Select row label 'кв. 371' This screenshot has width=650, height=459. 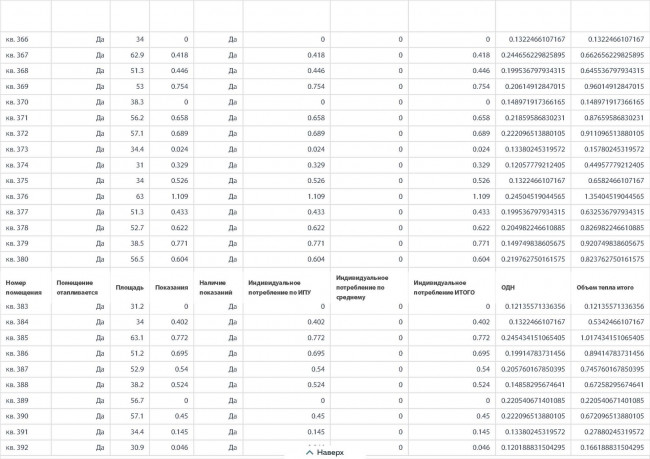[x=17, y=118]
